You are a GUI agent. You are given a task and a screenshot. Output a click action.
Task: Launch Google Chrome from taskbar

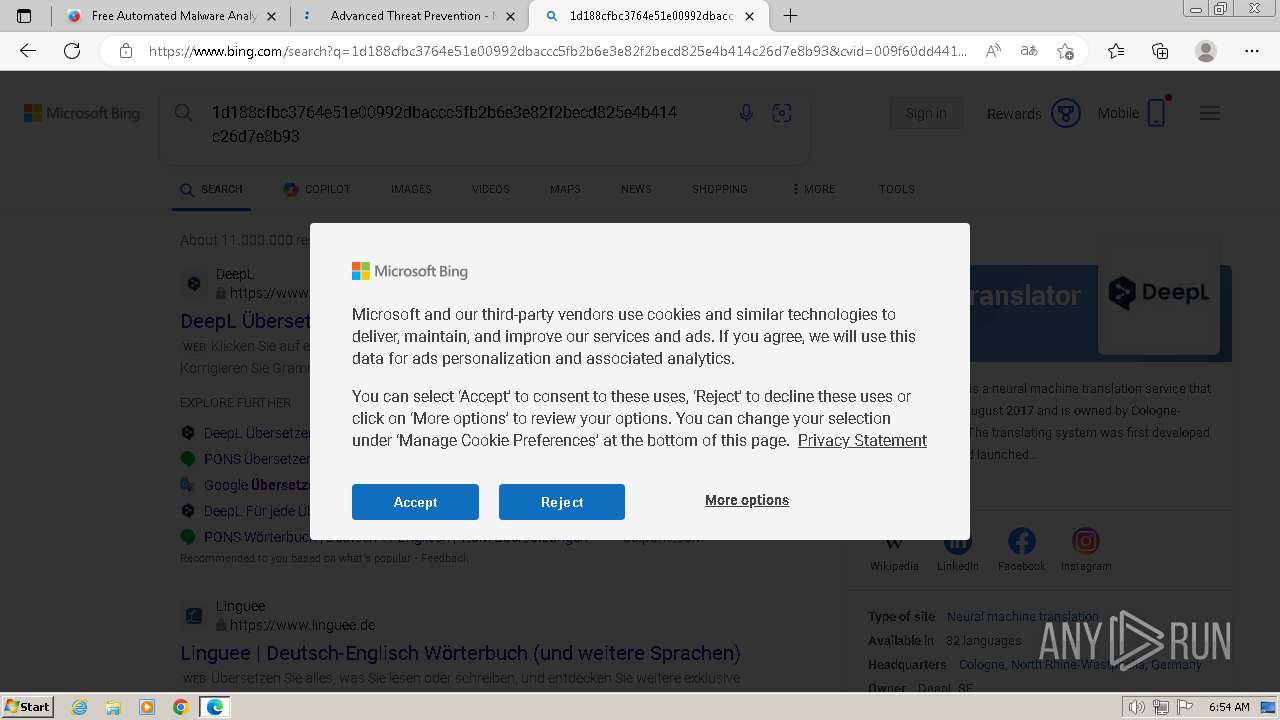pos(181,707)
